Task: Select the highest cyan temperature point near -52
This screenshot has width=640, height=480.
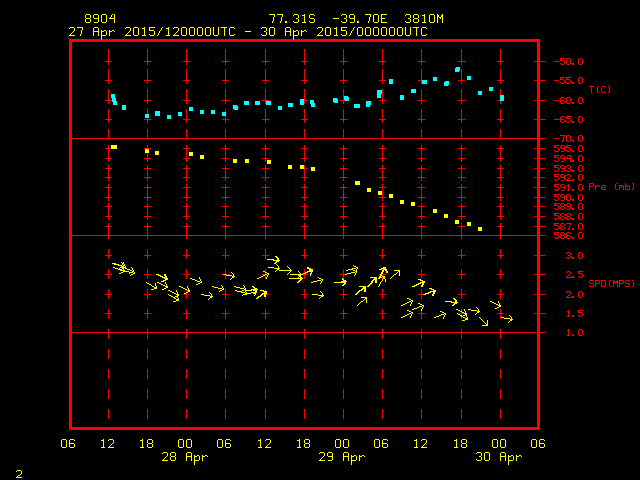Action: point(458,70)
